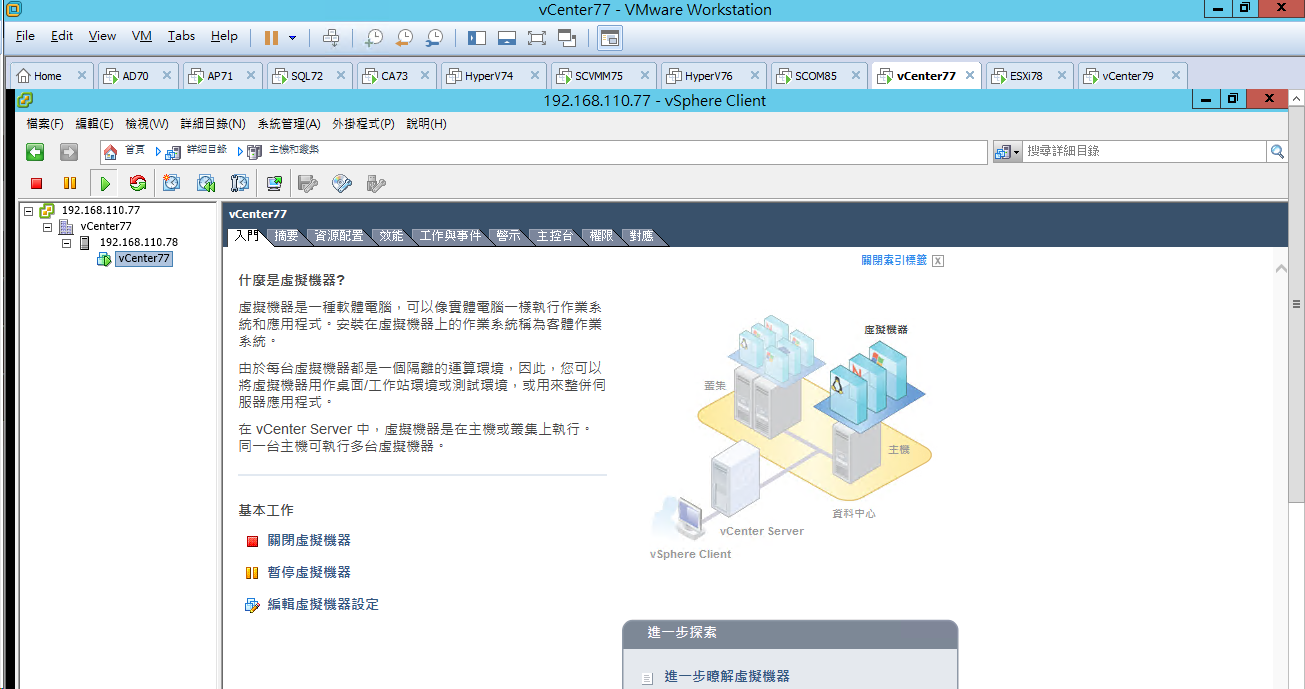Open Workstation snapshot manager wrench-clock icon

[434, 37]
